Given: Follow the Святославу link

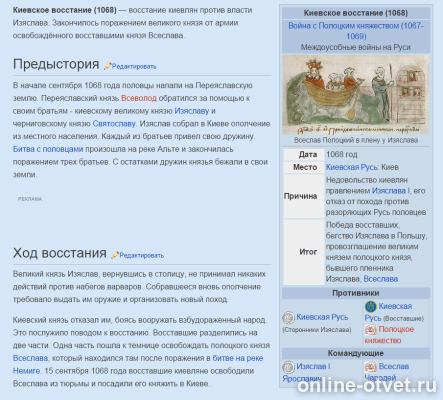Looking at the screenshot, I should tap(114, 124).
